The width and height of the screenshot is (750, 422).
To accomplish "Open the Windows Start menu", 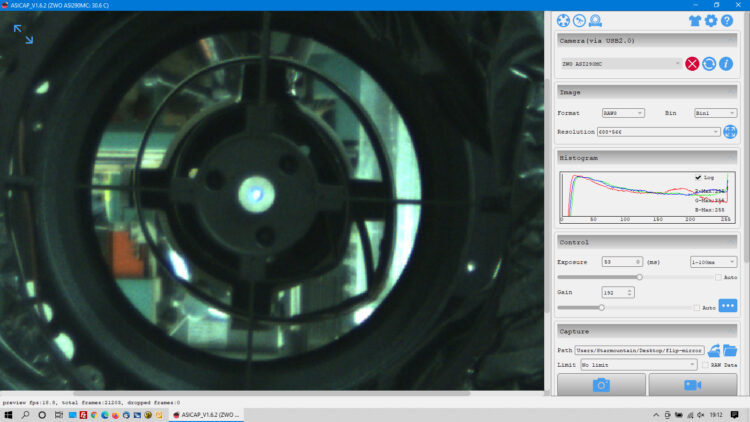I will (8, 415).
